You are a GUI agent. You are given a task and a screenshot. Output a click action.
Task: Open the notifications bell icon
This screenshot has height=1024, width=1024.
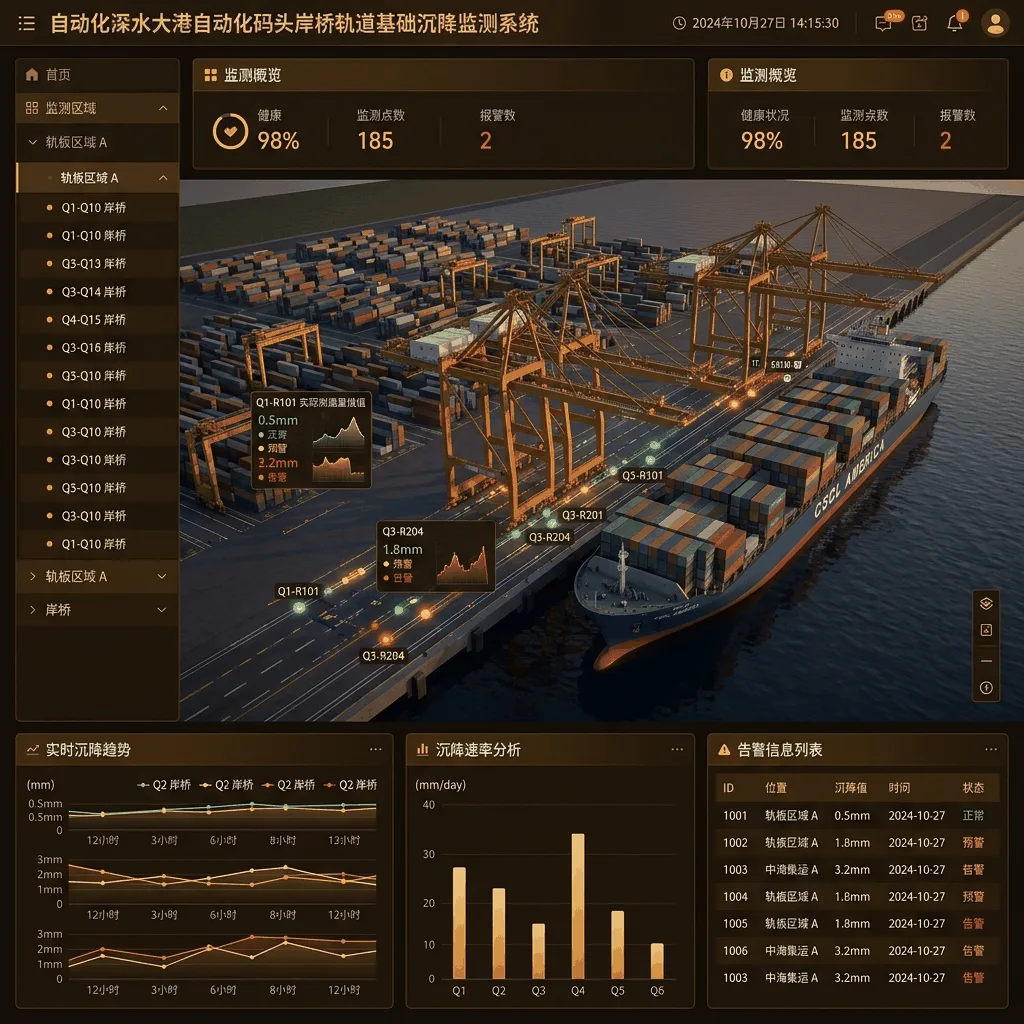coord(955,24)
